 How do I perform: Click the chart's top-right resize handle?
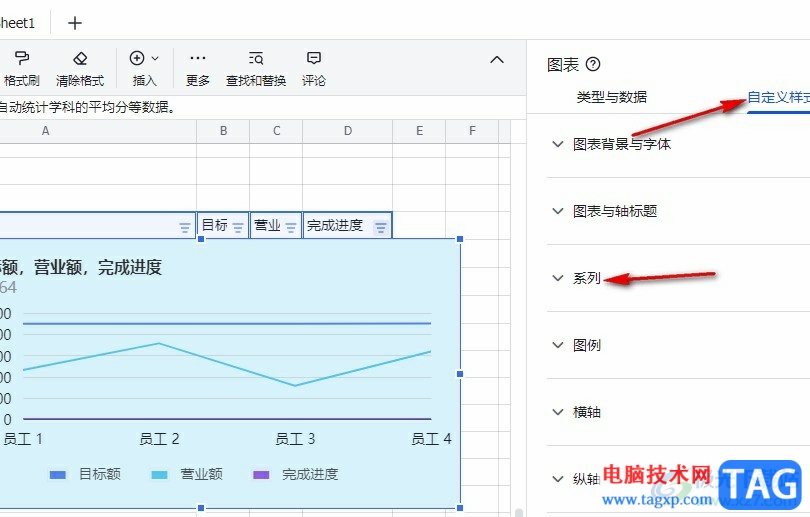click(460, 239)
